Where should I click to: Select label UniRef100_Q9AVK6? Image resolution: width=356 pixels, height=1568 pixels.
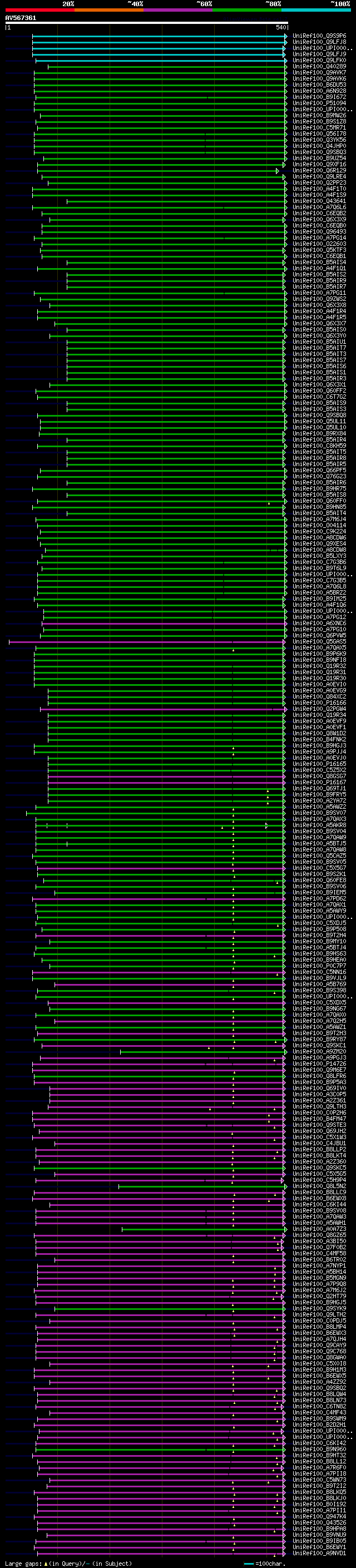pos(319,78)
